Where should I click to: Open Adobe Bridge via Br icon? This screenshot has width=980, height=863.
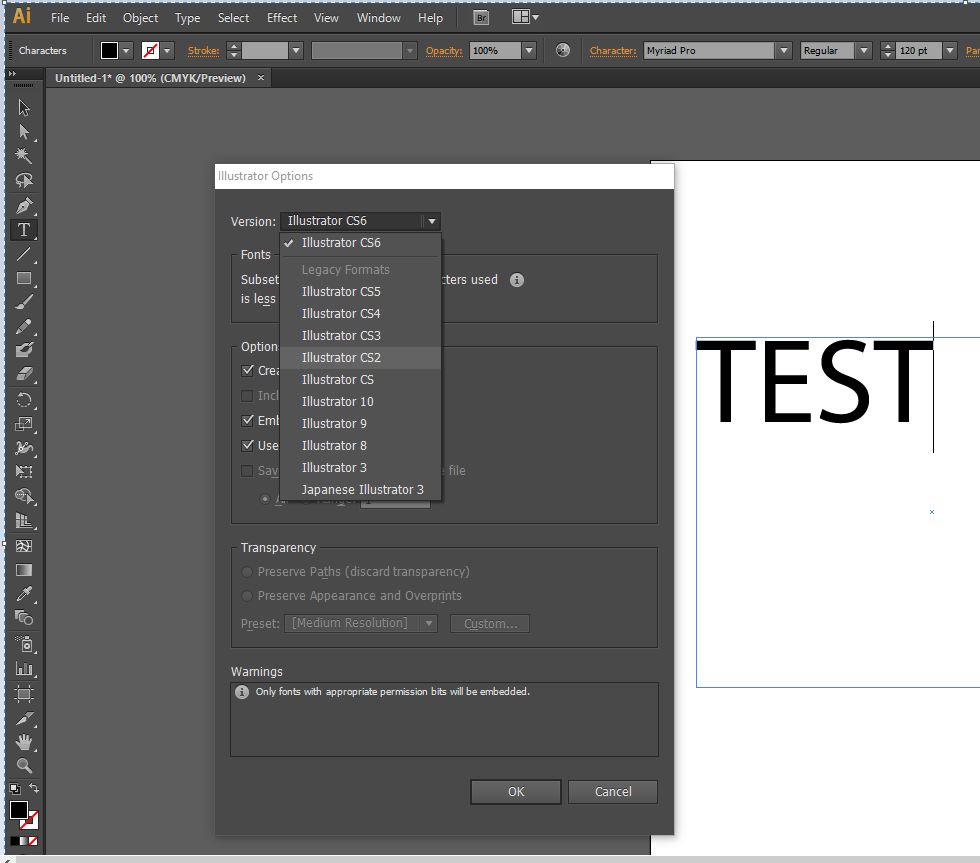pyautogui.click(x=481, y=17)
